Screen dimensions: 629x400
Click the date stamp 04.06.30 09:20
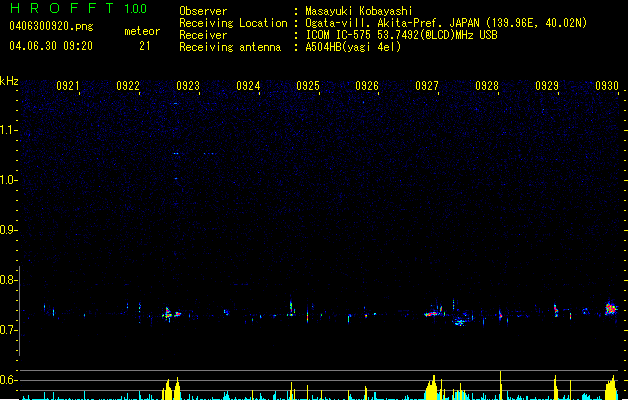pyautogui.click(x=51, y=46)
